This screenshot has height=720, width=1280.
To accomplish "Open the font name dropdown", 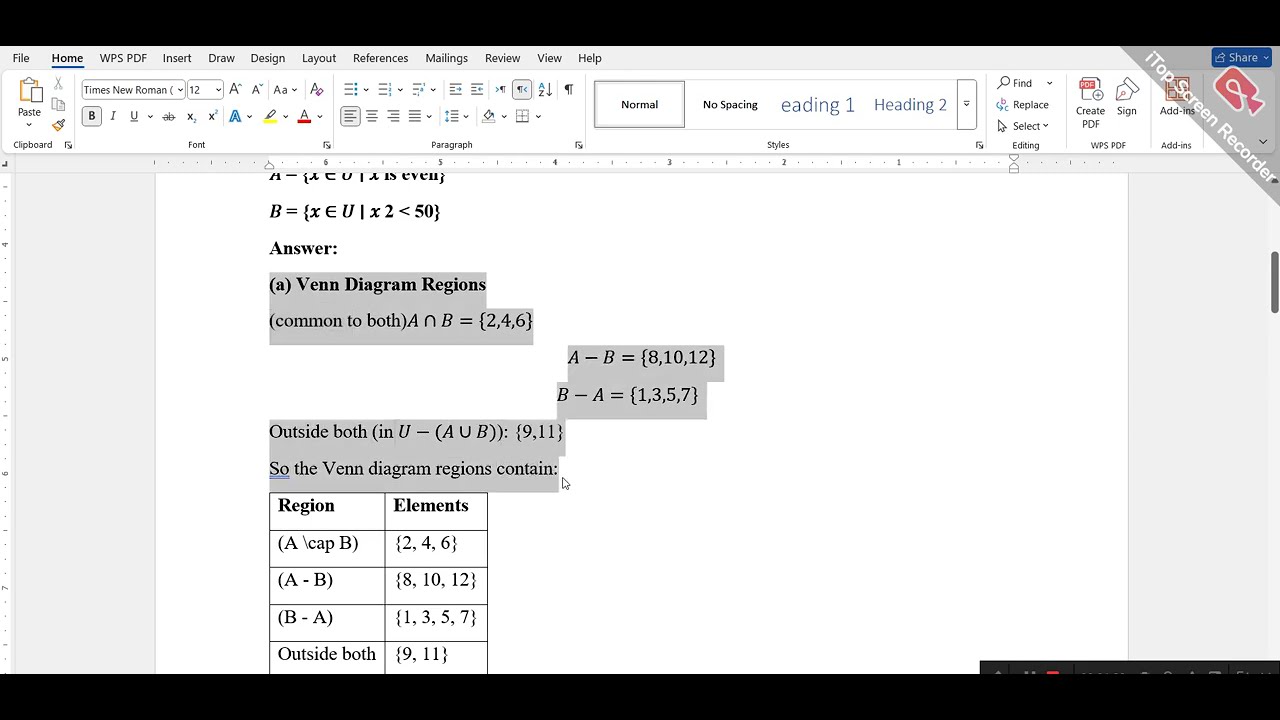I will 180,90.
